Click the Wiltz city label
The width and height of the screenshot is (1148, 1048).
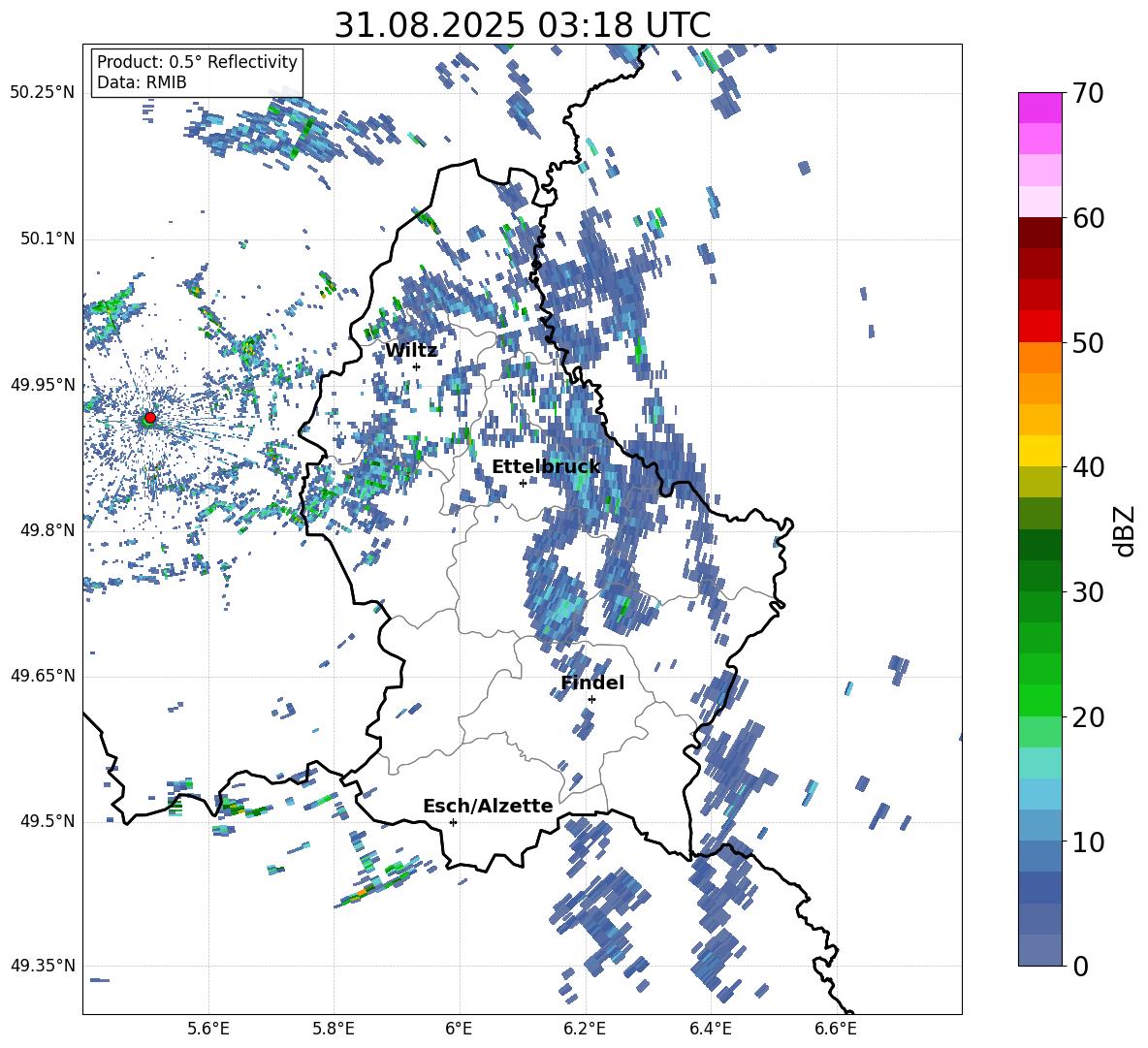click(x=411, y=351)
